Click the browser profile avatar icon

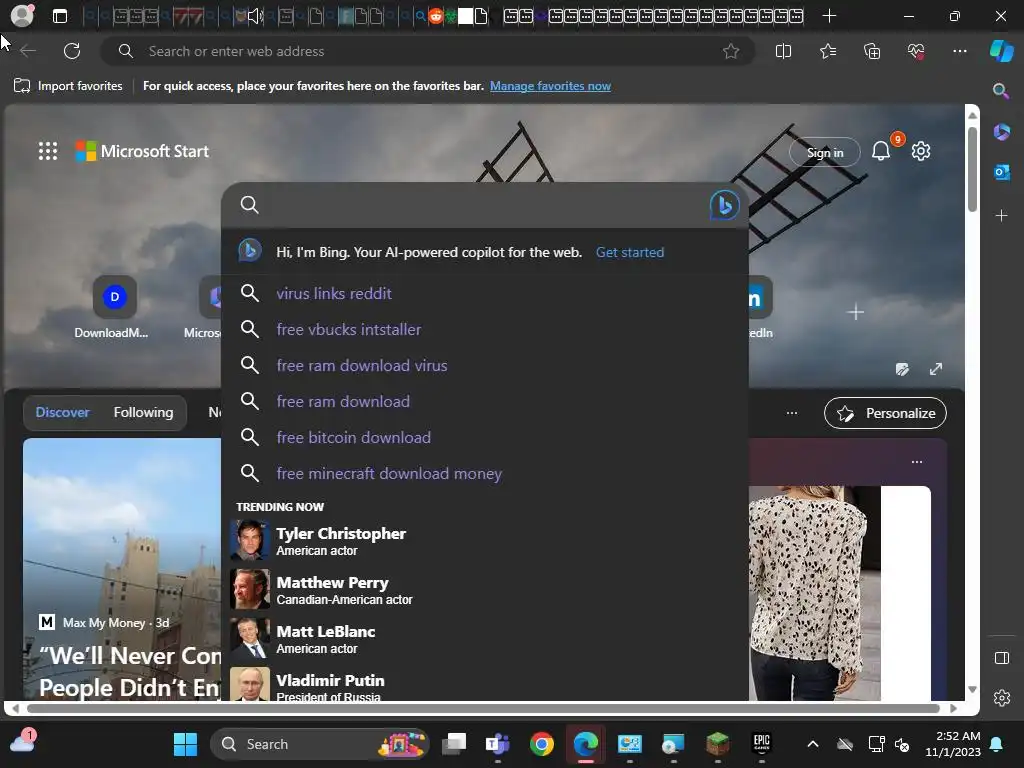coord(22,16)
